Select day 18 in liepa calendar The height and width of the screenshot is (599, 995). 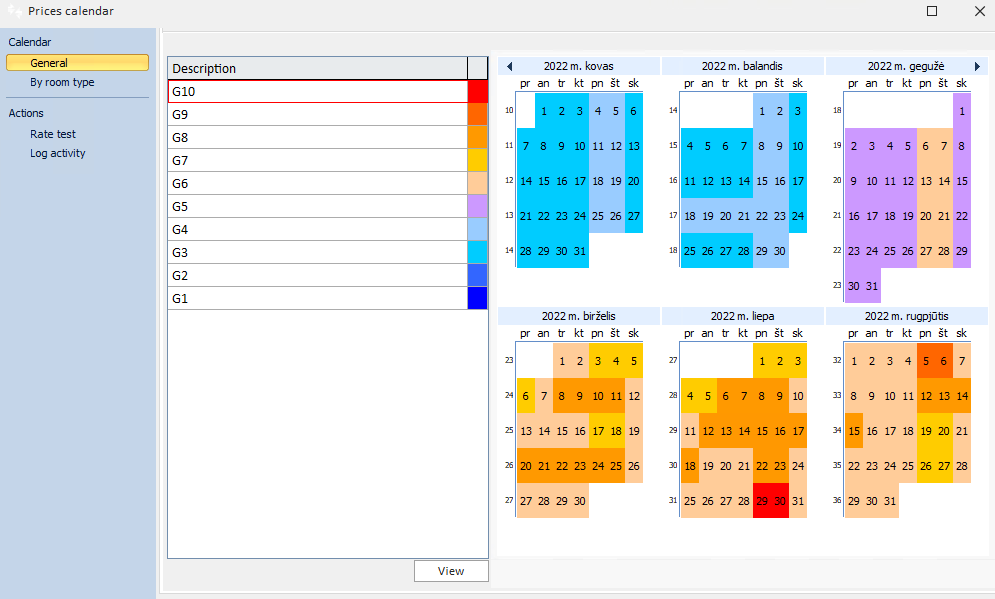coord(690,466)
